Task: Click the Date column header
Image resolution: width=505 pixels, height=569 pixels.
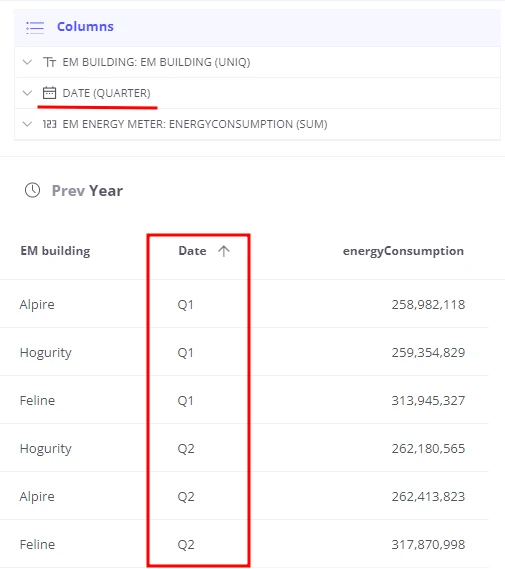Action: pos(192,251)
